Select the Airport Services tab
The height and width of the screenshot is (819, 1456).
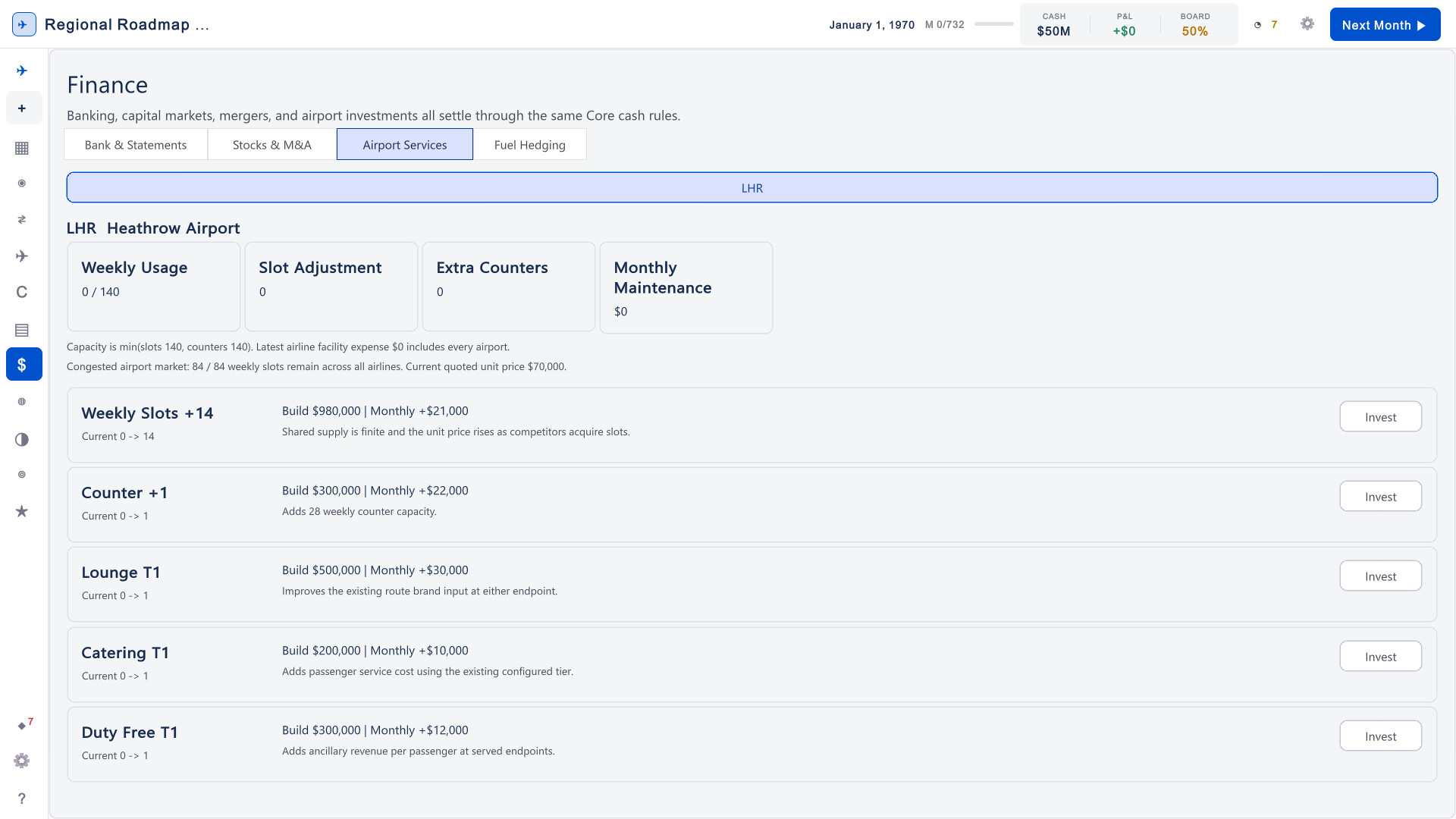[x=405, y=144]
